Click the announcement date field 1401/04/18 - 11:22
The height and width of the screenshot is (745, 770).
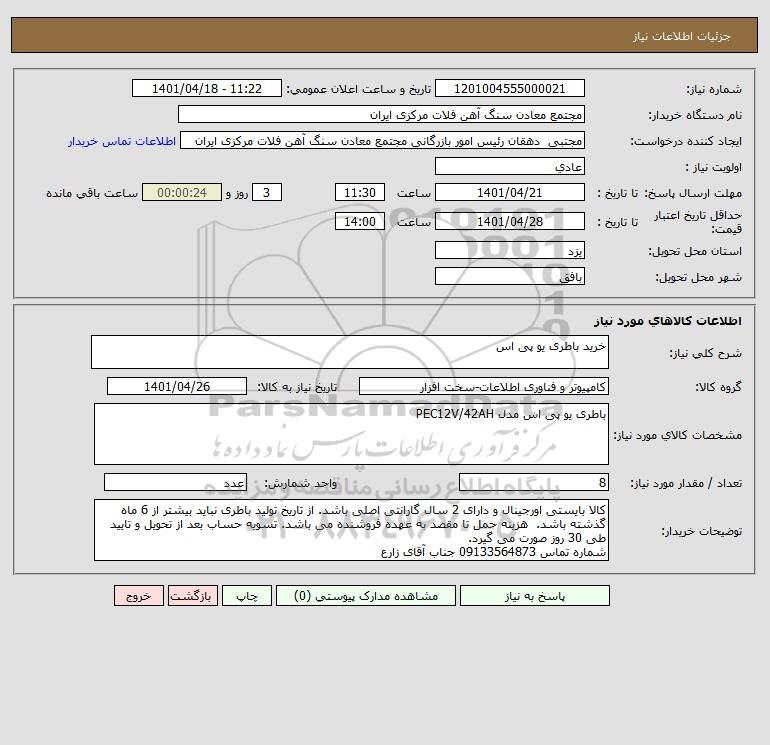(207, 88)
